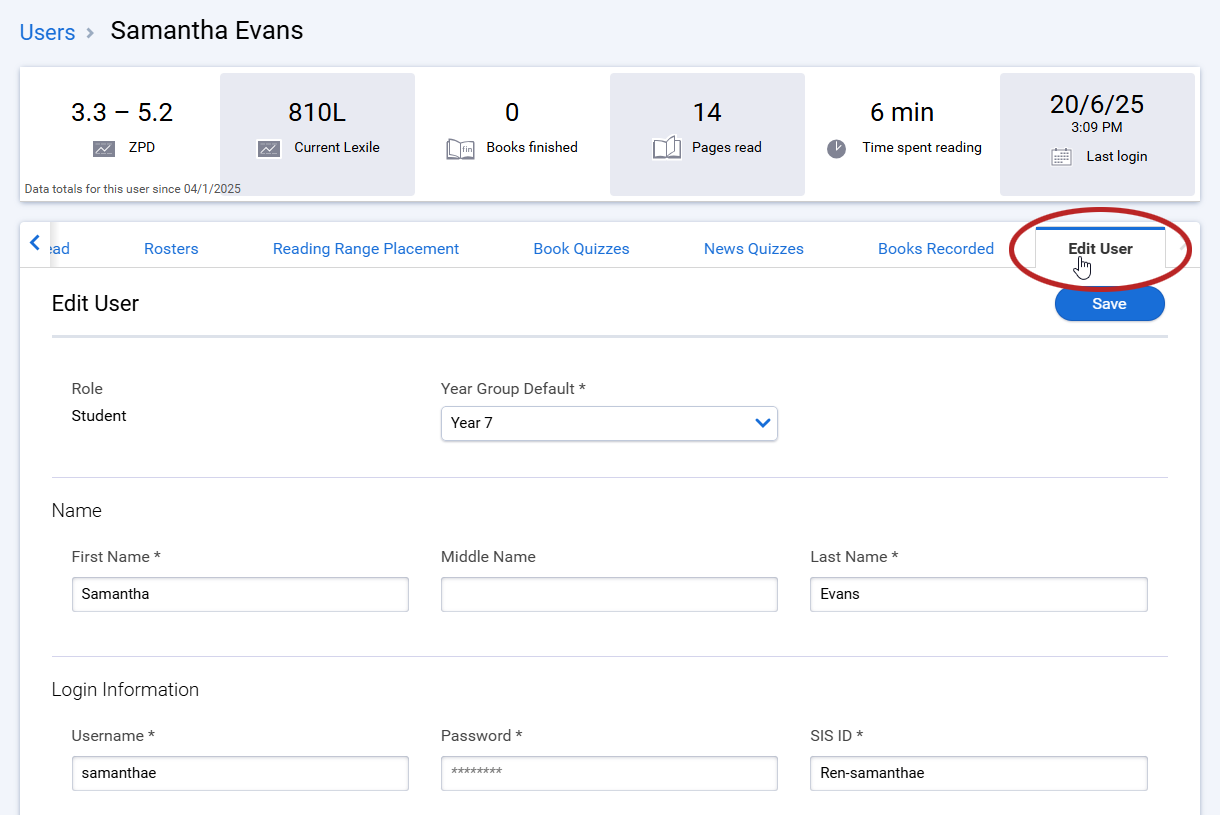Click the Name section heading
1220x815 pixels.
point(77,511)
